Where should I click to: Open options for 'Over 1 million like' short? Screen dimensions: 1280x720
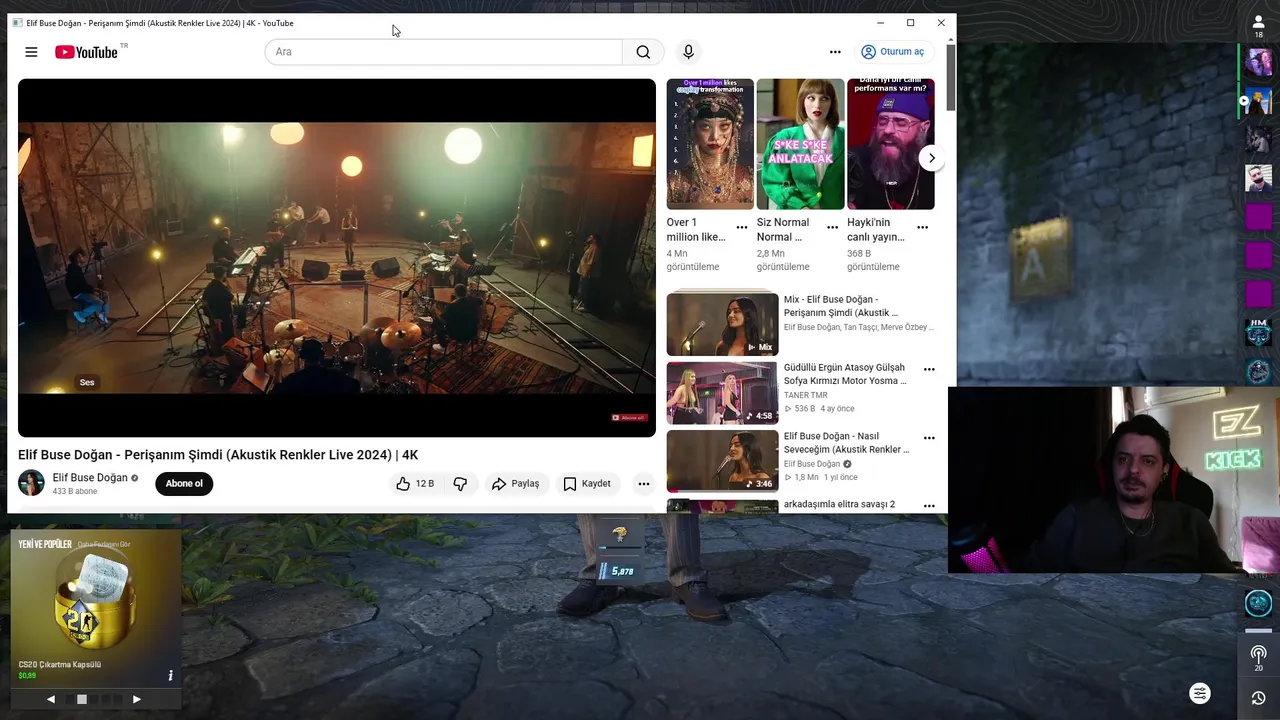pyautogui.click(x=742, y=228)
